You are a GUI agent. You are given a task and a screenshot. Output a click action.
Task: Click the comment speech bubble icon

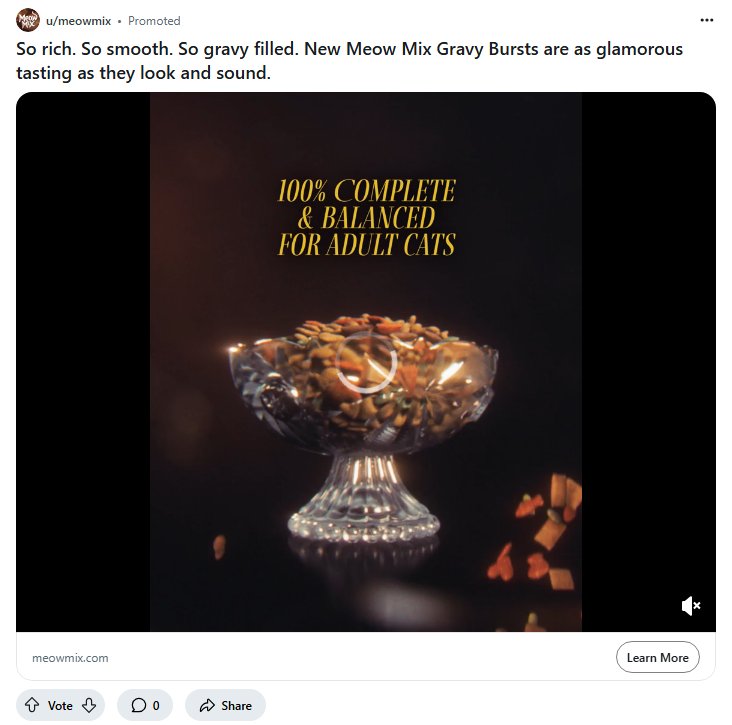[138, 705]
